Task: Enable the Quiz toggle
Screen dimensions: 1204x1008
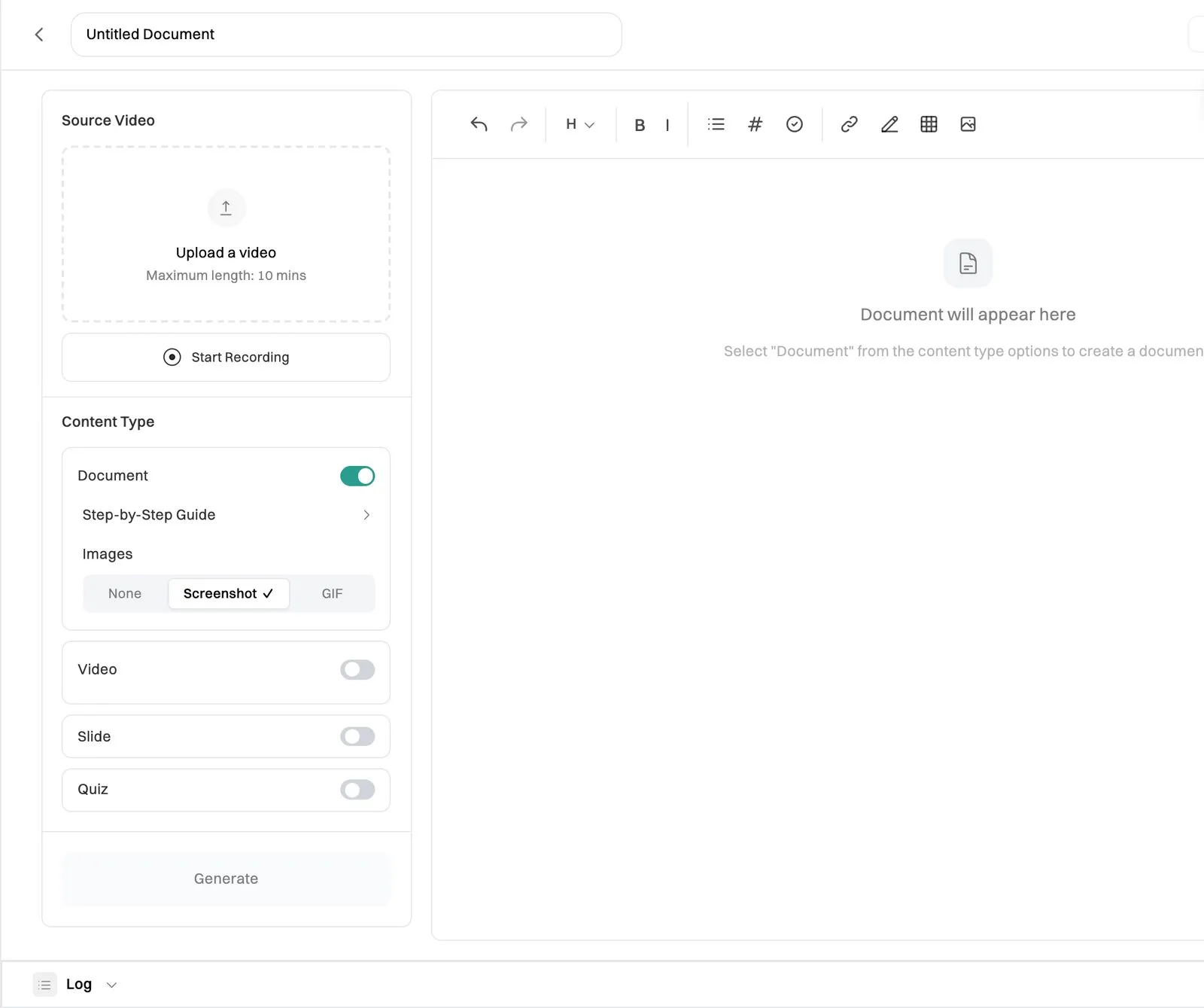Action: (x=357, y=790)
